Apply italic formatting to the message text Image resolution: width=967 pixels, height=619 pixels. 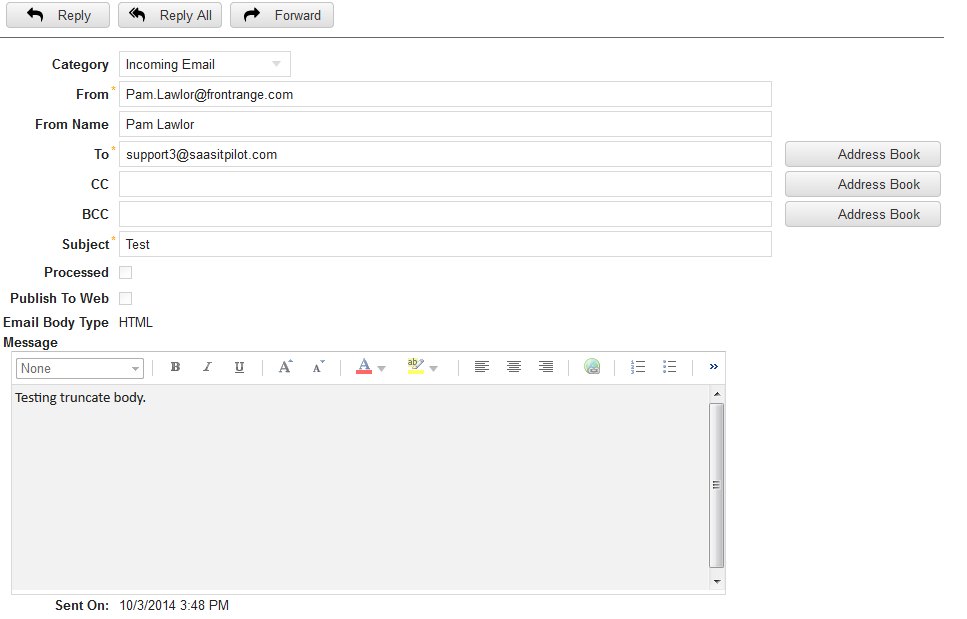[207, 367]
